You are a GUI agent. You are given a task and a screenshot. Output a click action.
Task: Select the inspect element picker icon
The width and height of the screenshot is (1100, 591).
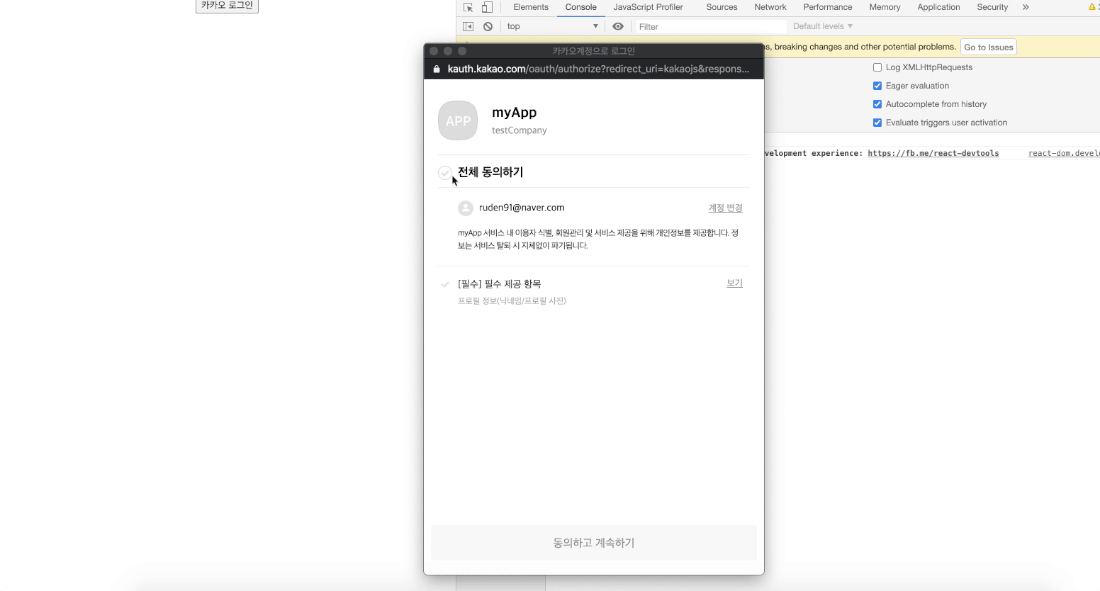point(468,7)
